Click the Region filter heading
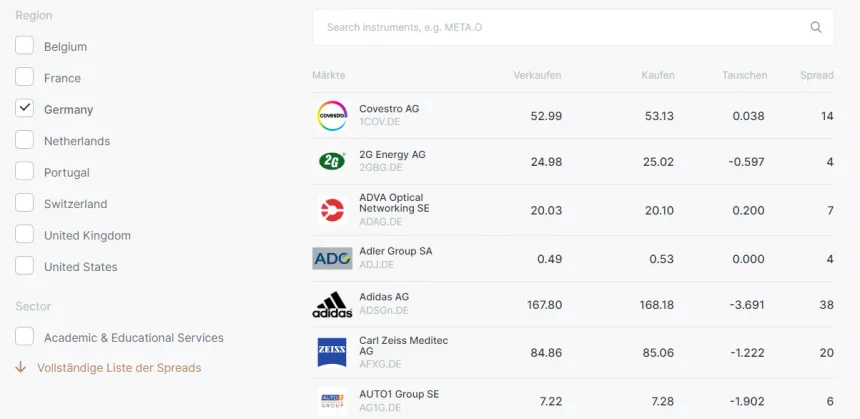 click(34, 15)
